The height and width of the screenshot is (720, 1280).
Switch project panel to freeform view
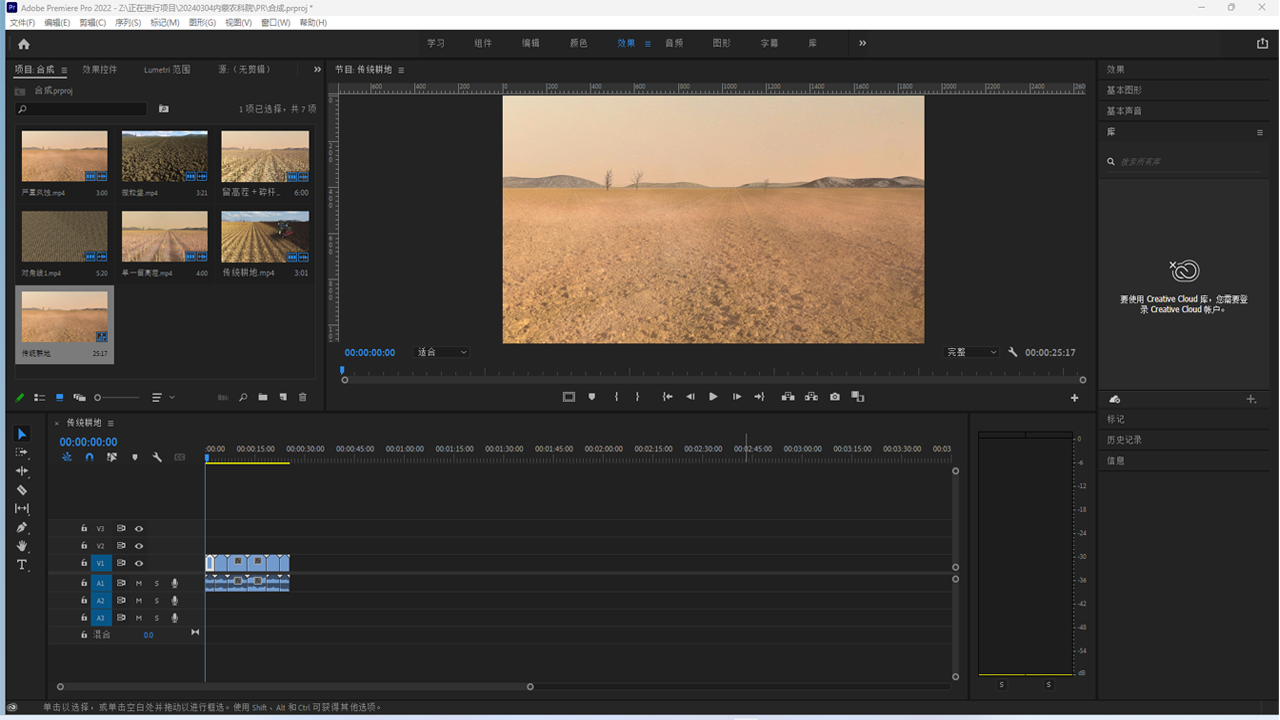(x=79, y=397)
